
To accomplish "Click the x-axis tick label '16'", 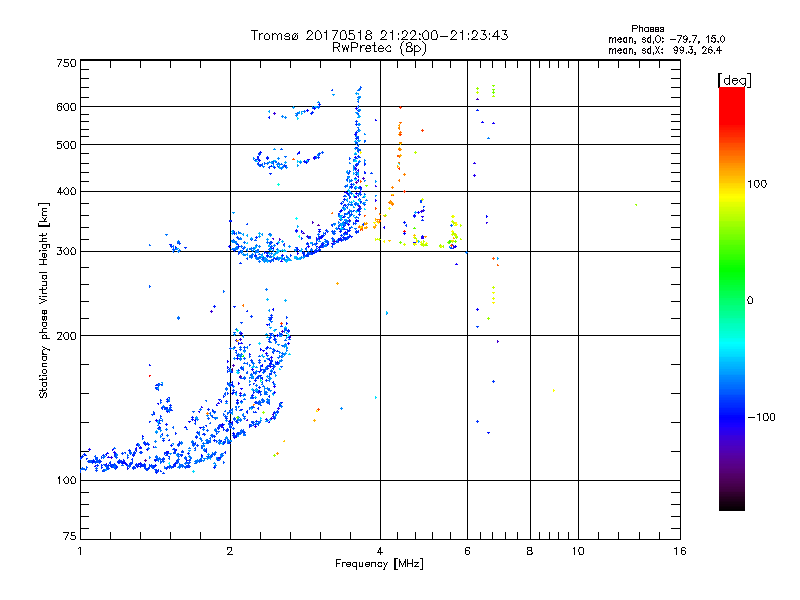I will coord(680,551).
